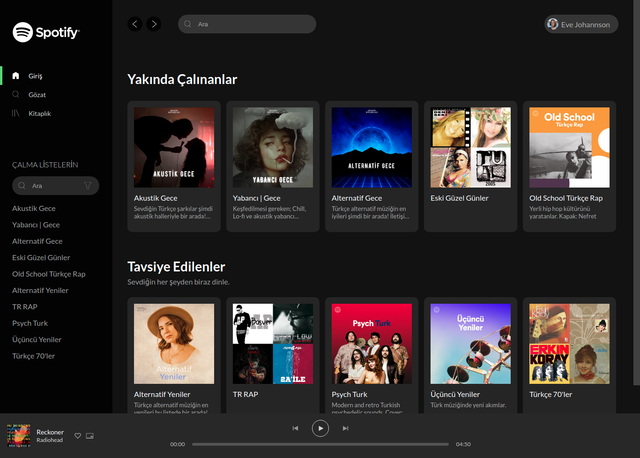Open the Alternatif Yeniler cover art
This screenshot has height=458, width=640.
click(174, 344)
